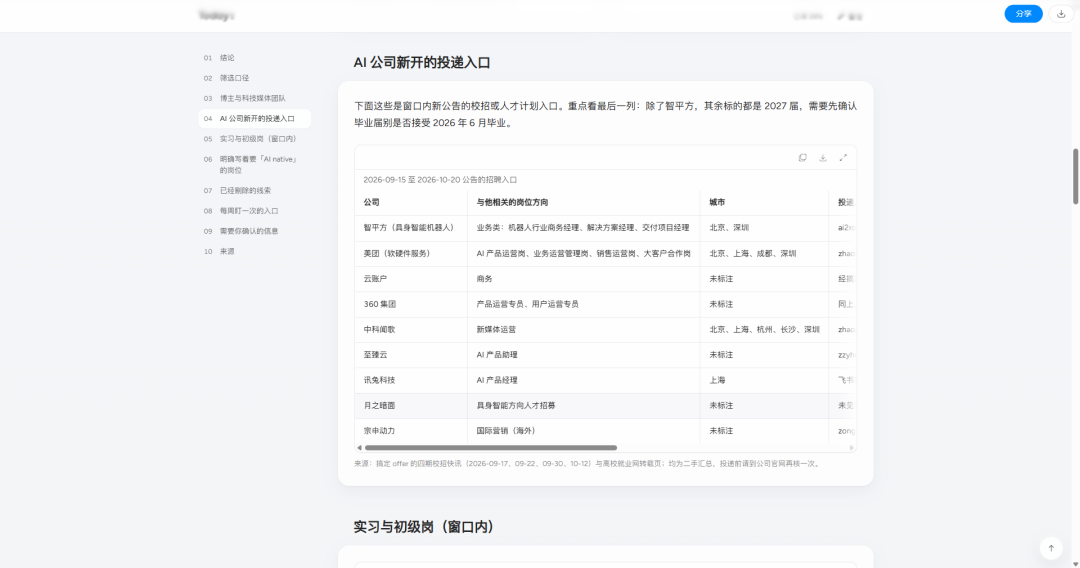Click the page's vertical scrollbar thumb
1080x568 pixels.
1075,176
